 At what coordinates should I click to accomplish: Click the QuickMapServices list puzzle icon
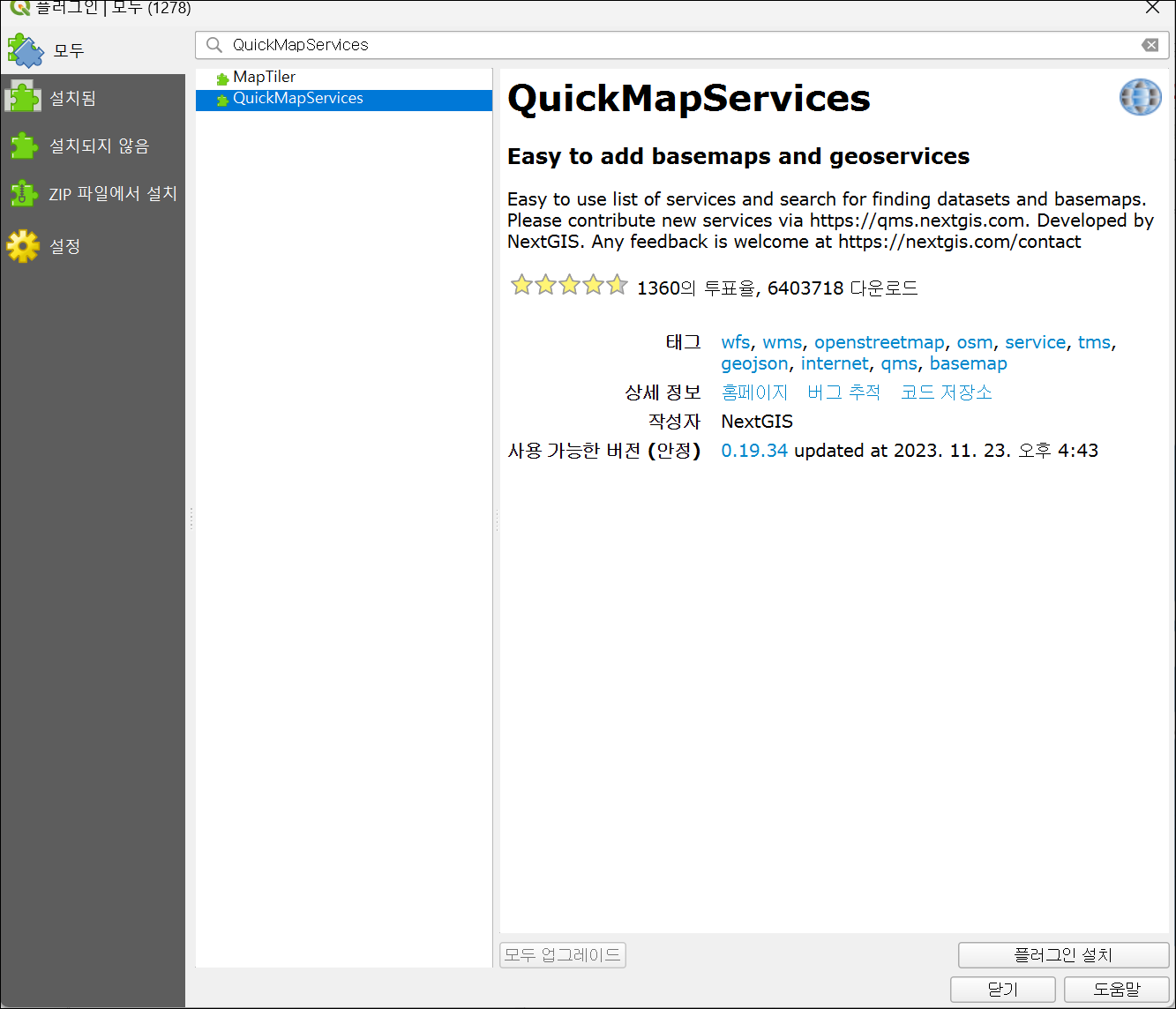pyautogui.click(x=222, y=100)
